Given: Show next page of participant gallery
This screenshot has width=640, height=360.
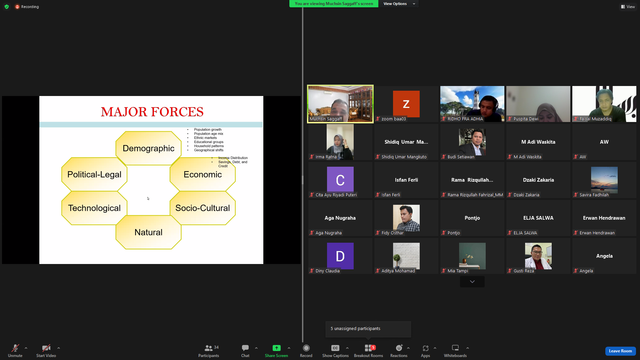Looking at the screenshot, I should click(x=472, y=282).
